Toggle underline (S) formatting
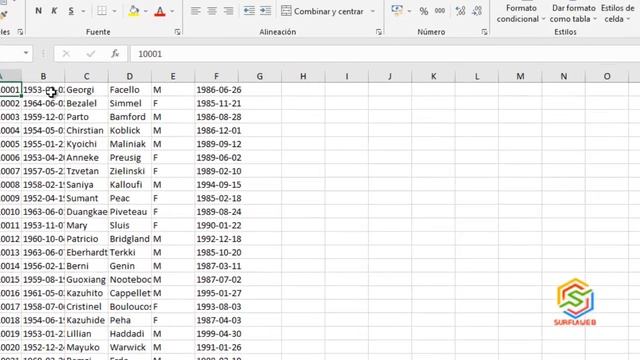This screenshot has height=360, width=640. click(71, 11)
